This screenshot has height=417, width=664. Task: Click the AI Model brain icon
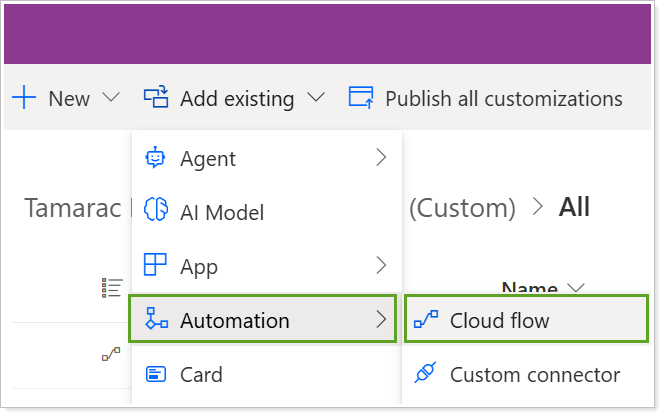click(156, 212)
